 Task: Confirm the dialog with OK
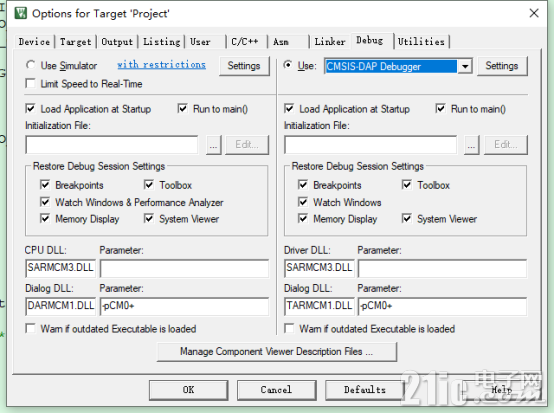coord(188,390)
